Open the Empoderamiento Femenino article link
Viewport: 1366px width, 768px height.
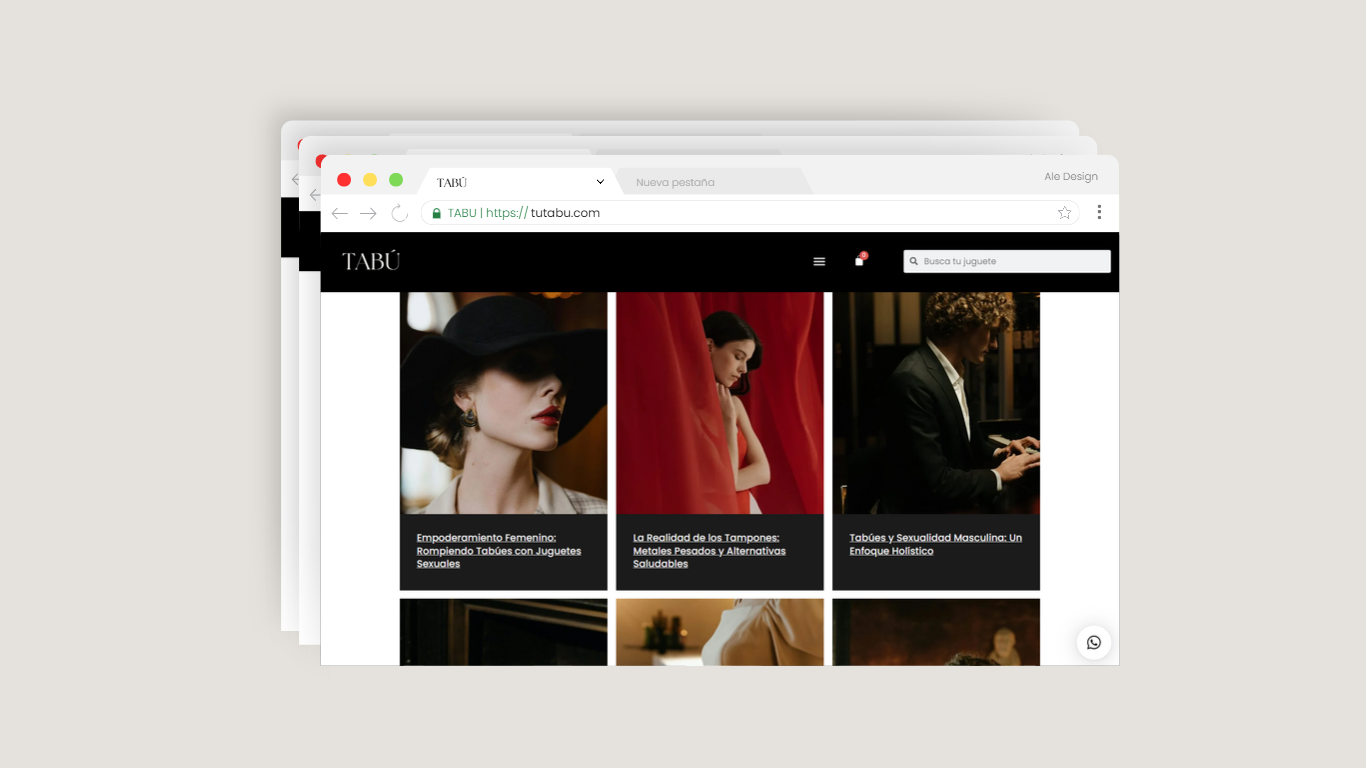tap(498, 551)
